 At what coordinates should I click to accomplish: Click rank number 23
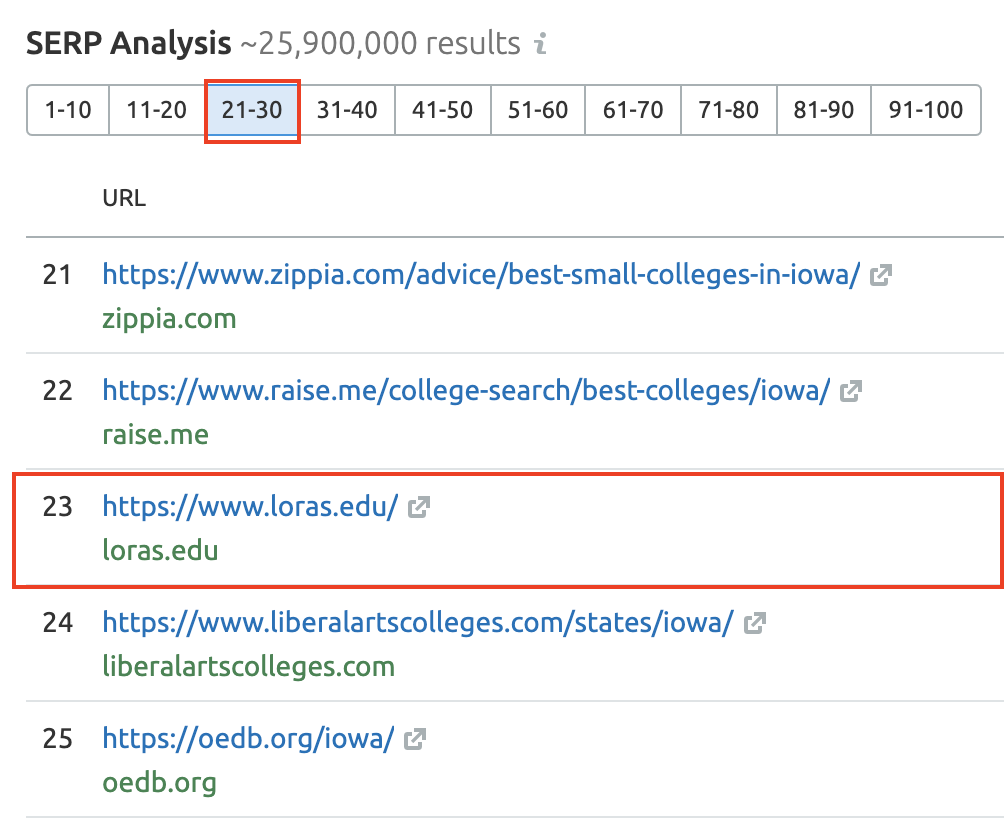point(57,506)
